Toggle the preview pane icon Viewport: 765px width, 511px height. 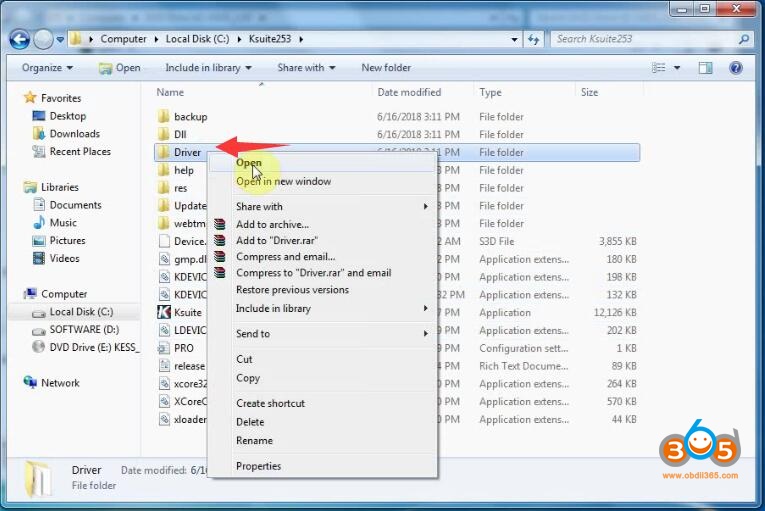[705, 68]
